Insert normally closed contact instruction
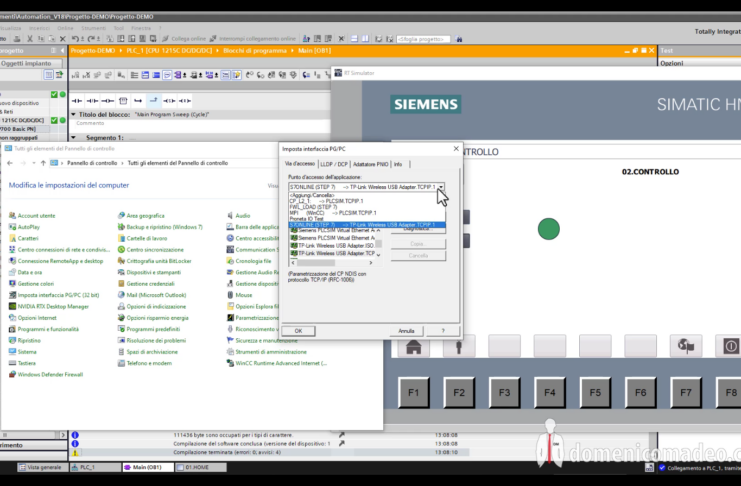Viewport: 741px width, 486px height. click(x=92, y=101)
